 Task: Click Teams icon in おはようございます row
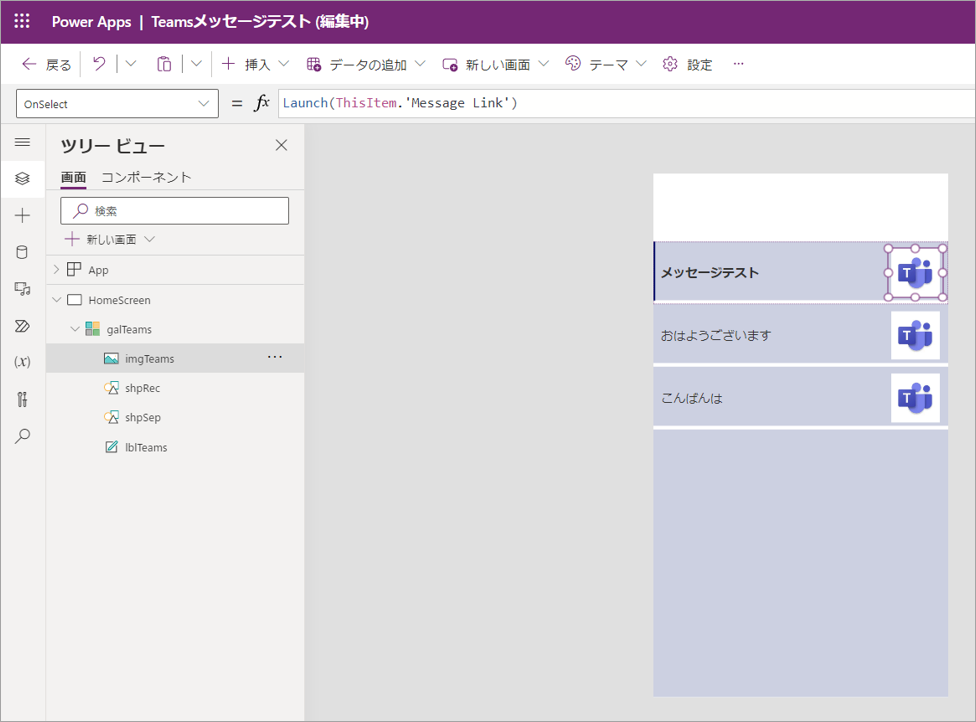coord(915,335)
